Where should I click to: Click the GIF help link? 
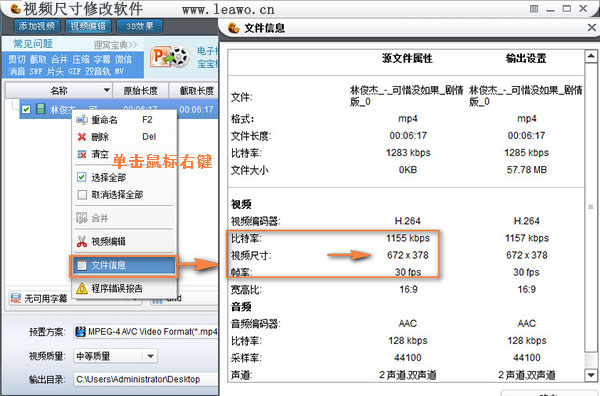click(74, 71)
